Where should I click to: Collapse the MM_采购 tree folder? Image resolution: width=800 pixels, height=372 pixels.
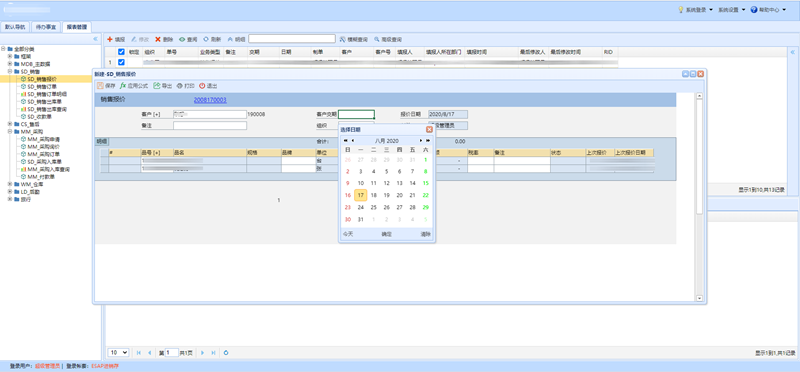pyautogui.click(x=10, y=132)
